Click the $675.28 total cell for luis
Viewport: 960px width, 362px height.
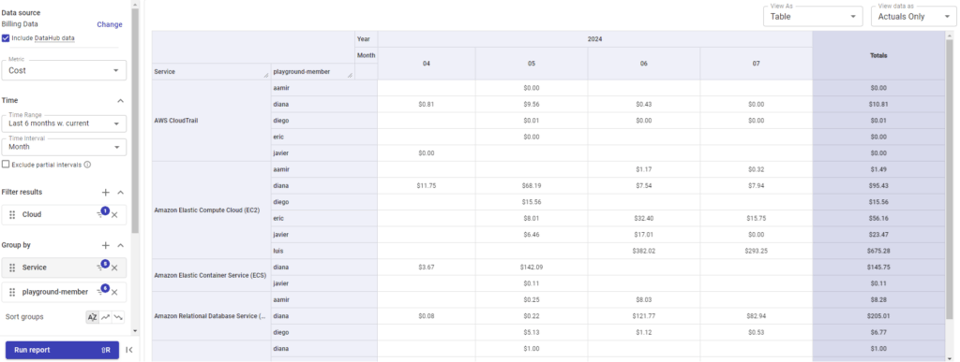click(x=879, y=251)
